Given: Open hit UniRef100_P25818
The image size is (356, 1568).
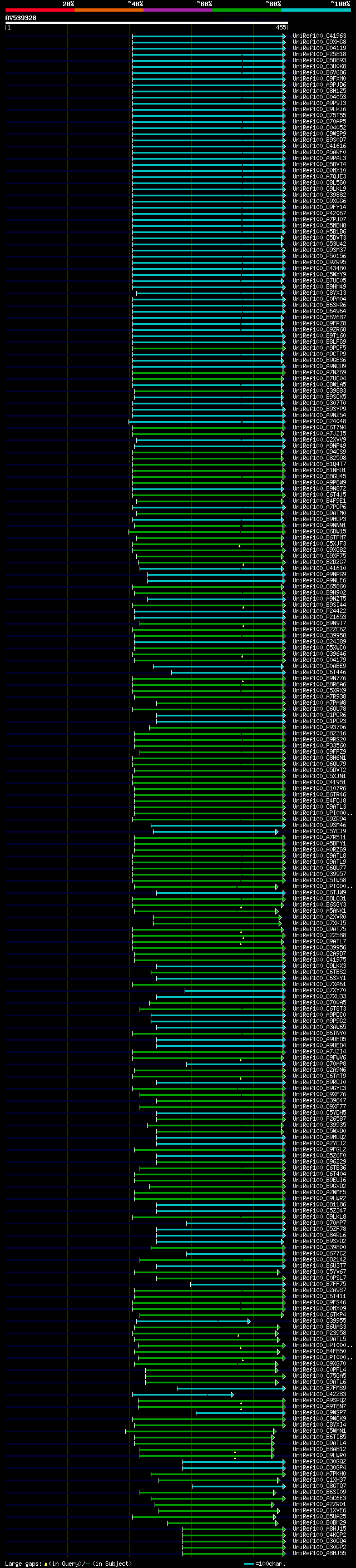Looking at the screenshot, I should pyautogui.click(x=319, y=54).
